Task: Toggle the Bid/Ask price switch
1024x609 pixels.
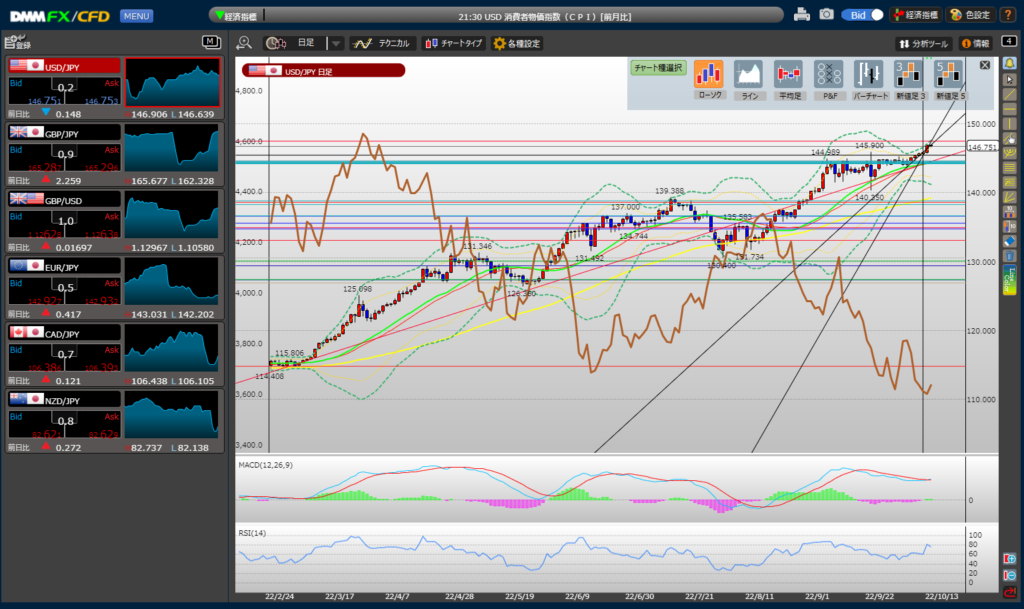Action: 864,15
